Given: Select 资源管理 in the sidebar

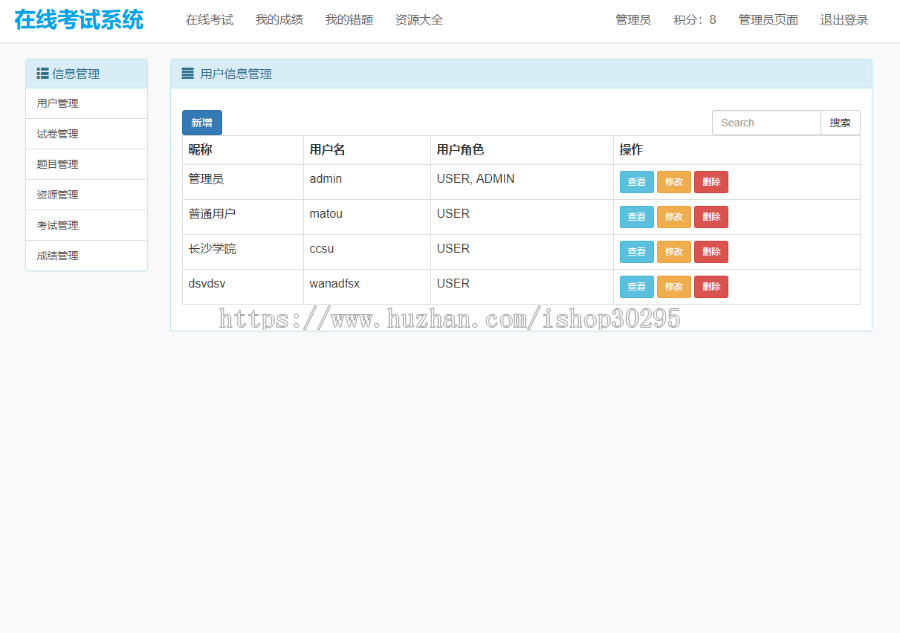Looking at the screenshot, I should click(x=87, y=195).
